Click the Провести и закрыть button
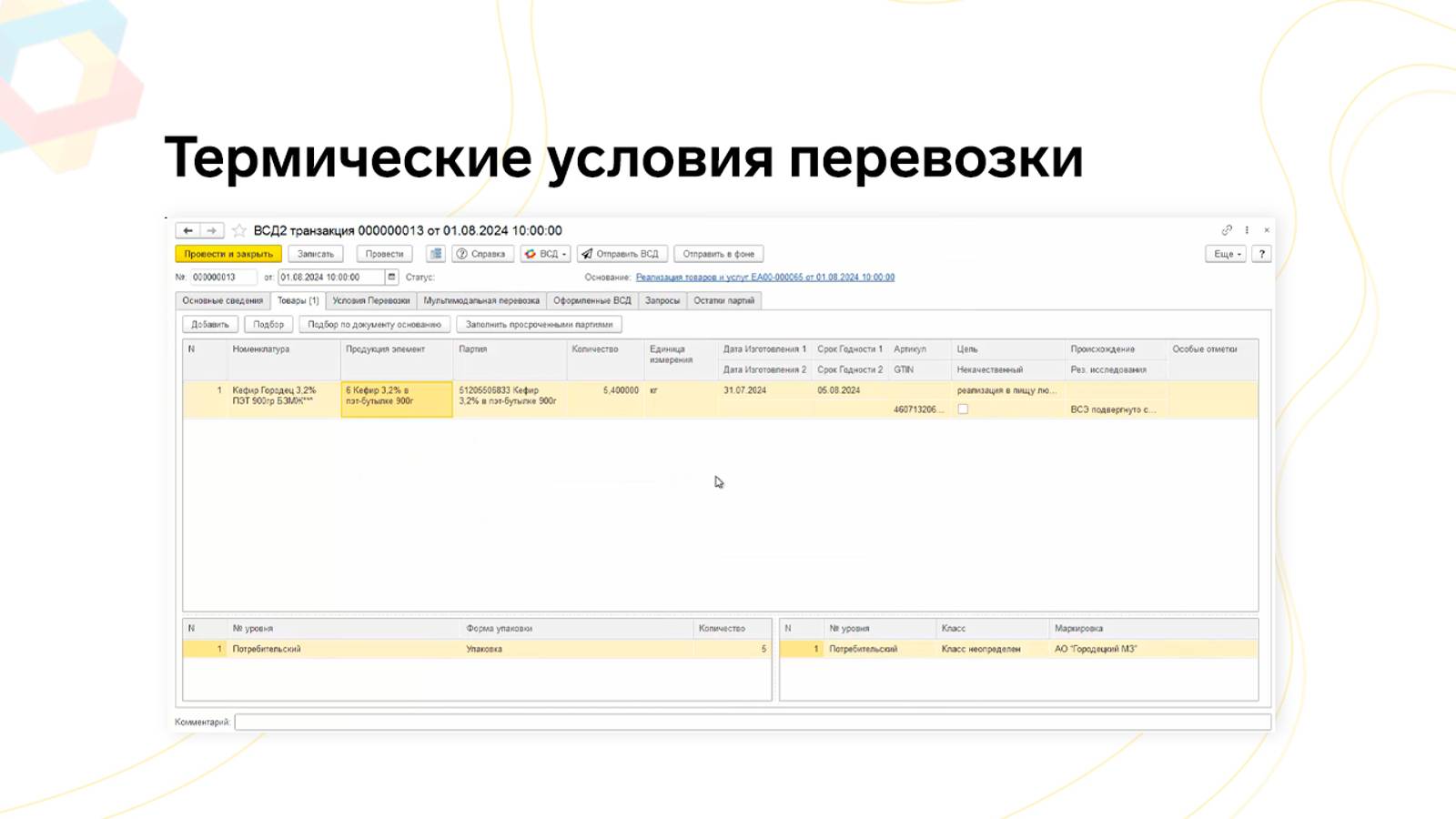Image resolution: width=1456 pixels, height=819 pixels. pos(227,254)
